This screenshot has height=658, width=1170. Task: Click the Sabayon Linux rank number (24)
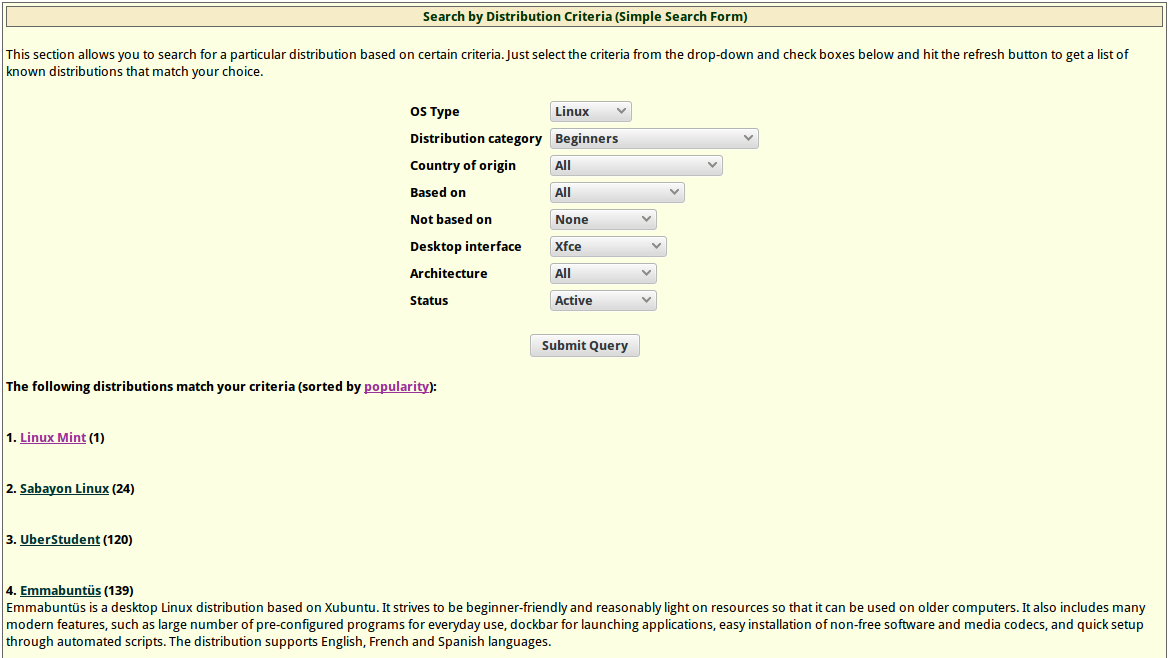(123, 489)
